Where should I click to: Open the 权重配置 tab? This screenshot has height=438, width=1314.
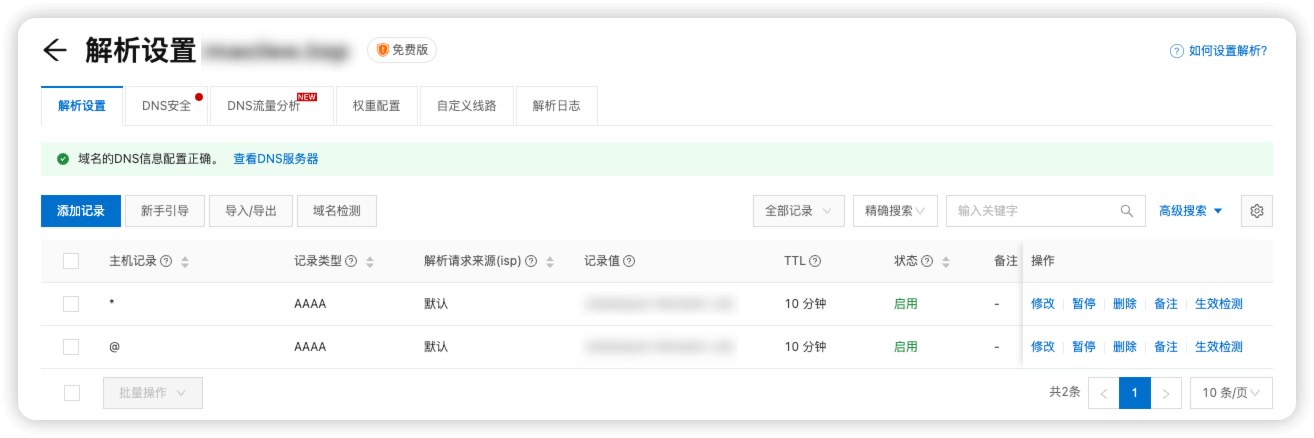(376, 106)
